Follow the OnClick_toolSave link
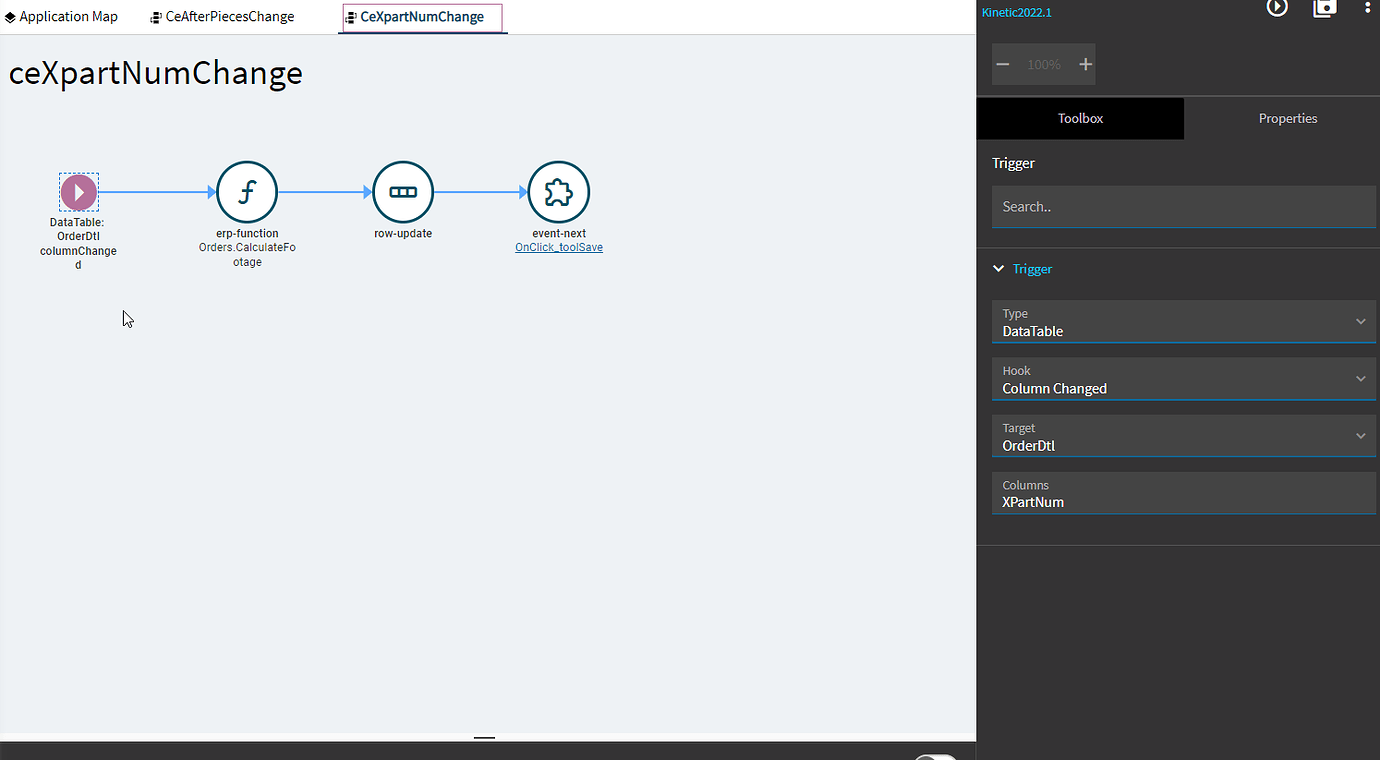1380x760 pixels. click(x=559, y=247)
